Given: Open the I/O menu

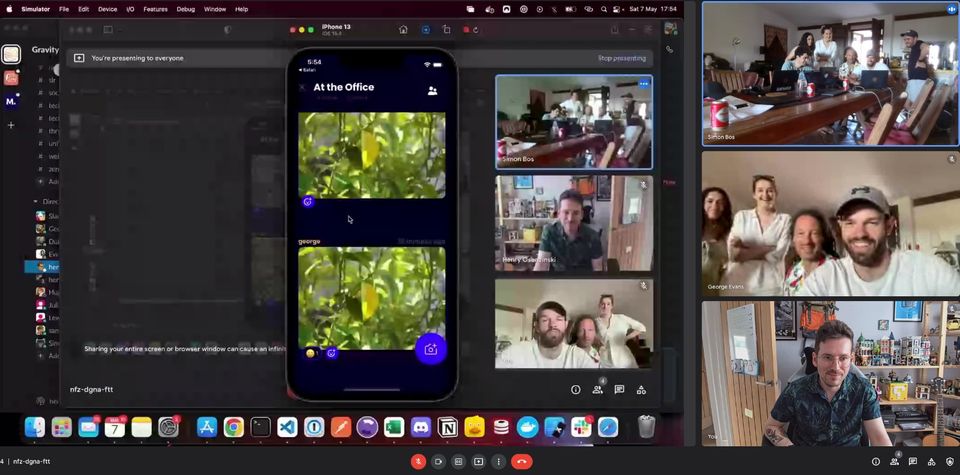Looking at the screenshot, I should click(130, 9).
